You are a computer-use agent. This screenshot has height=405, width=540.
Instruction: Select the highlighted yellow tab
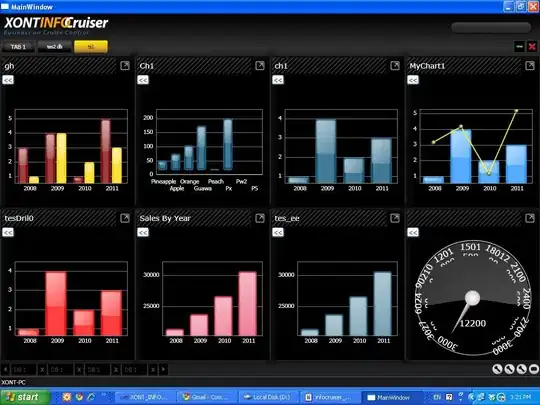[91, 46]
